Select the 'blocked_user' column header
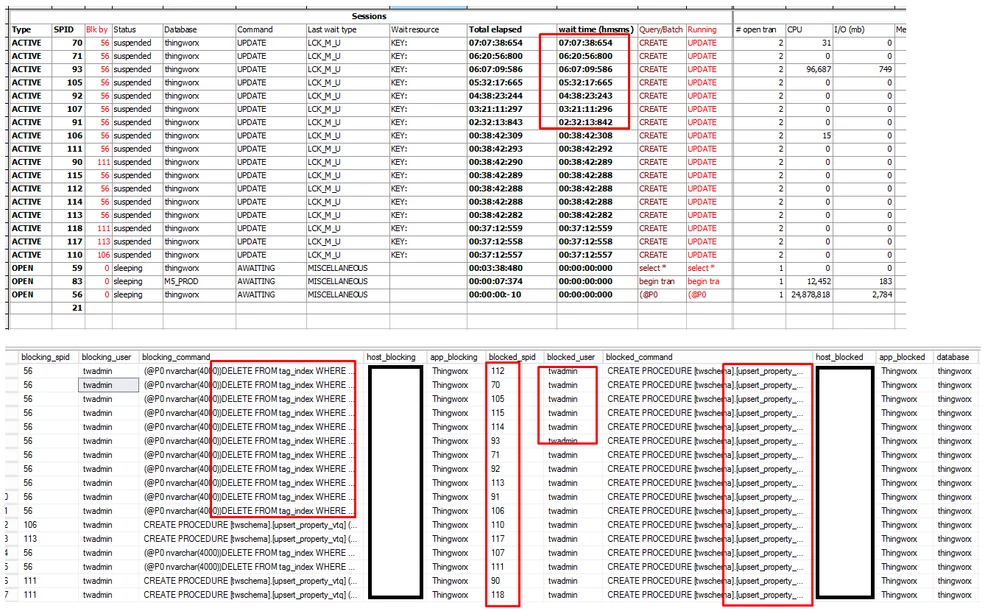Image resolution: width=999 pixels, height=611 pixels. coord(570,357)
